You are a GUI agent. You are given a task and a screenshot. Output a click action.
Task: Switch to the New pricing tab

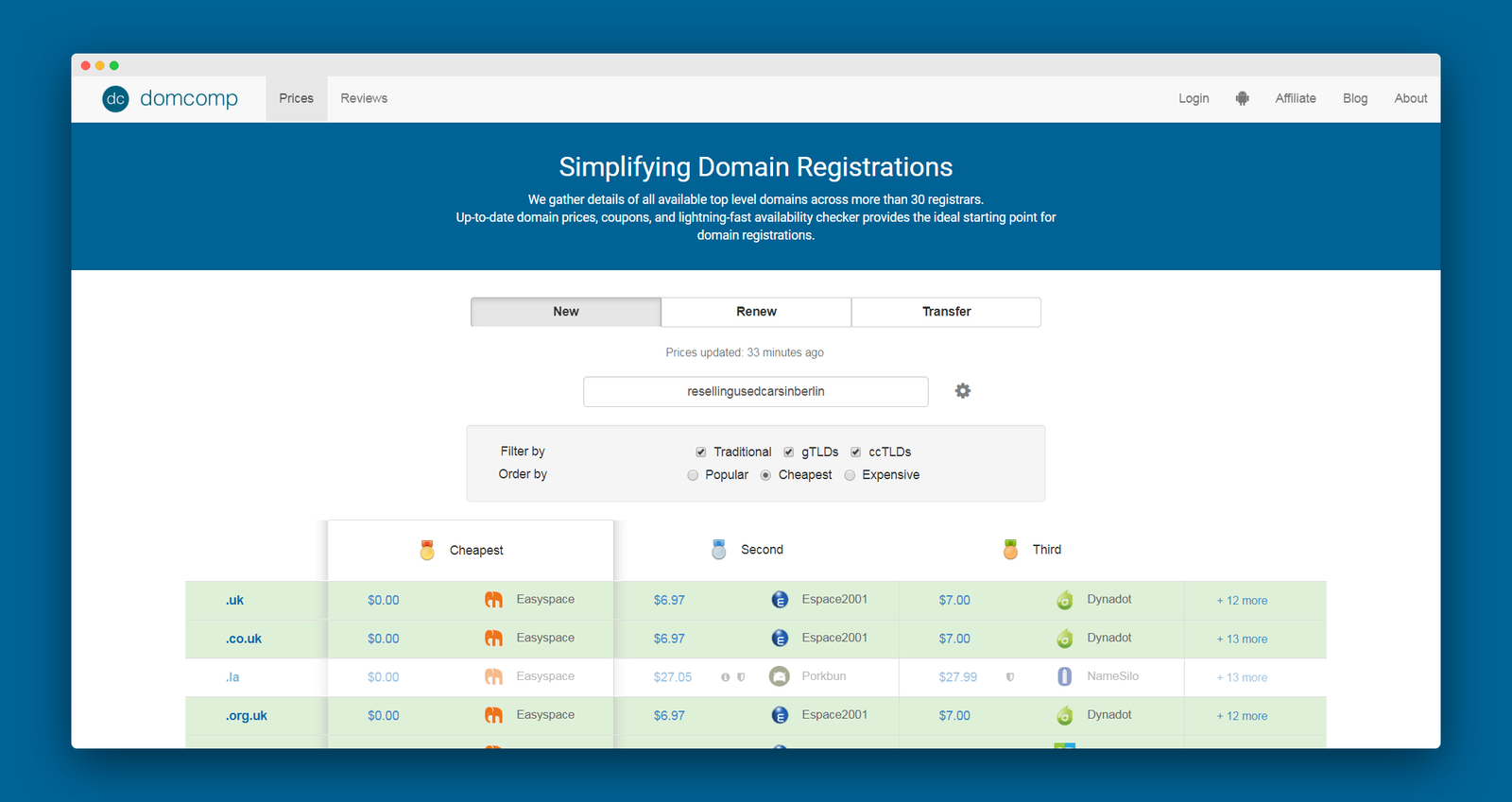click(566, 312)
